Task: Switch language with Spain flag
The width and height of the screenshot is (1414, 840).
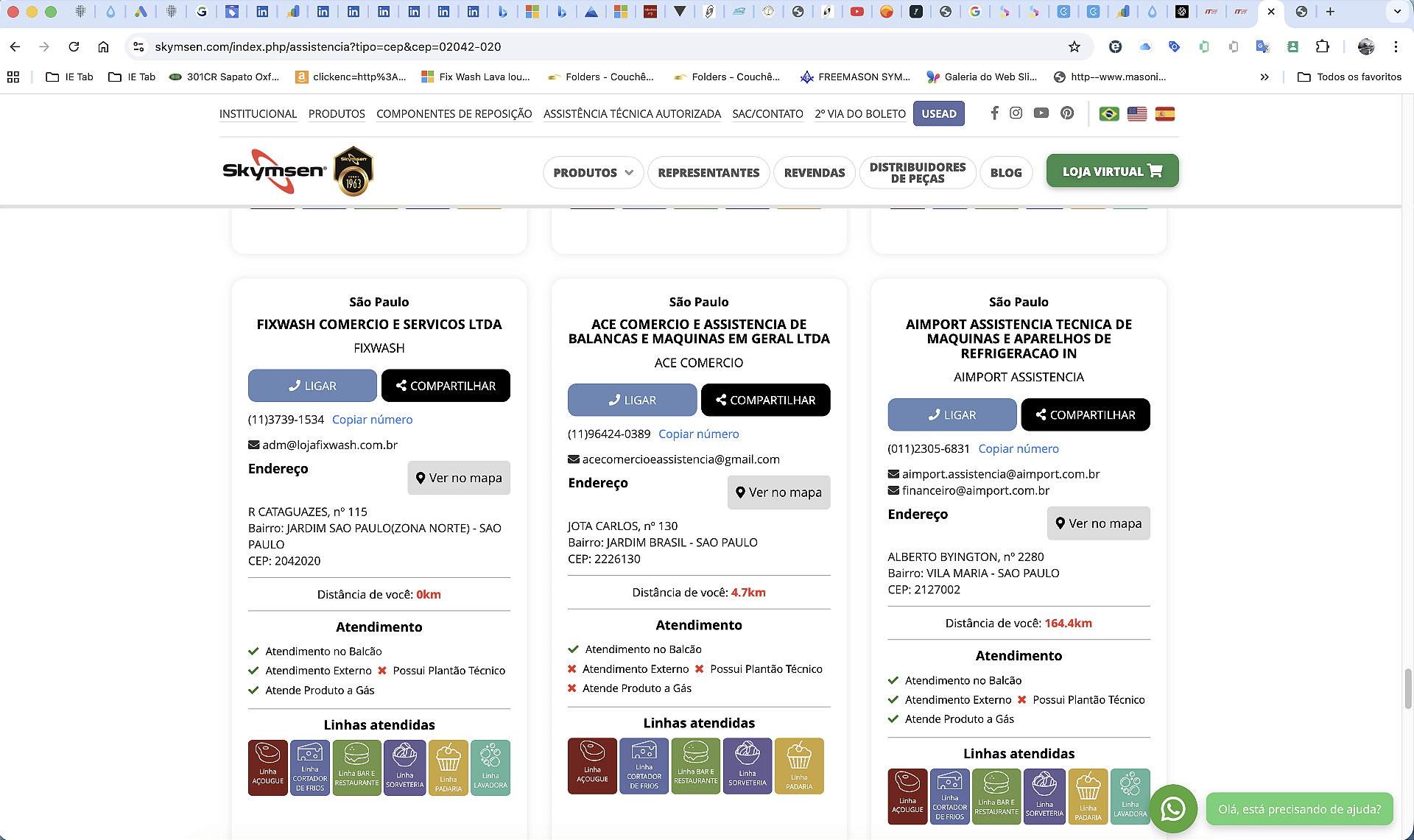Action: tap(1165, 114)
